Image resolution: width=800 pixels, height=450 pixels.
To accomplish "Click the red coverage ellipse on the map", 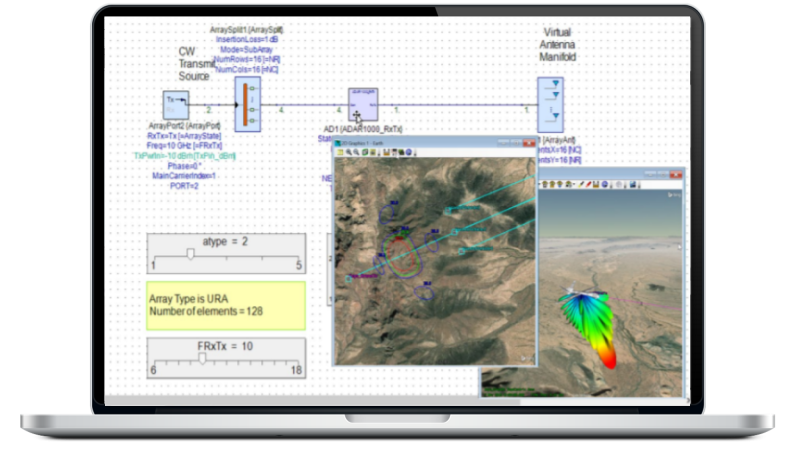I will point(400,255).
